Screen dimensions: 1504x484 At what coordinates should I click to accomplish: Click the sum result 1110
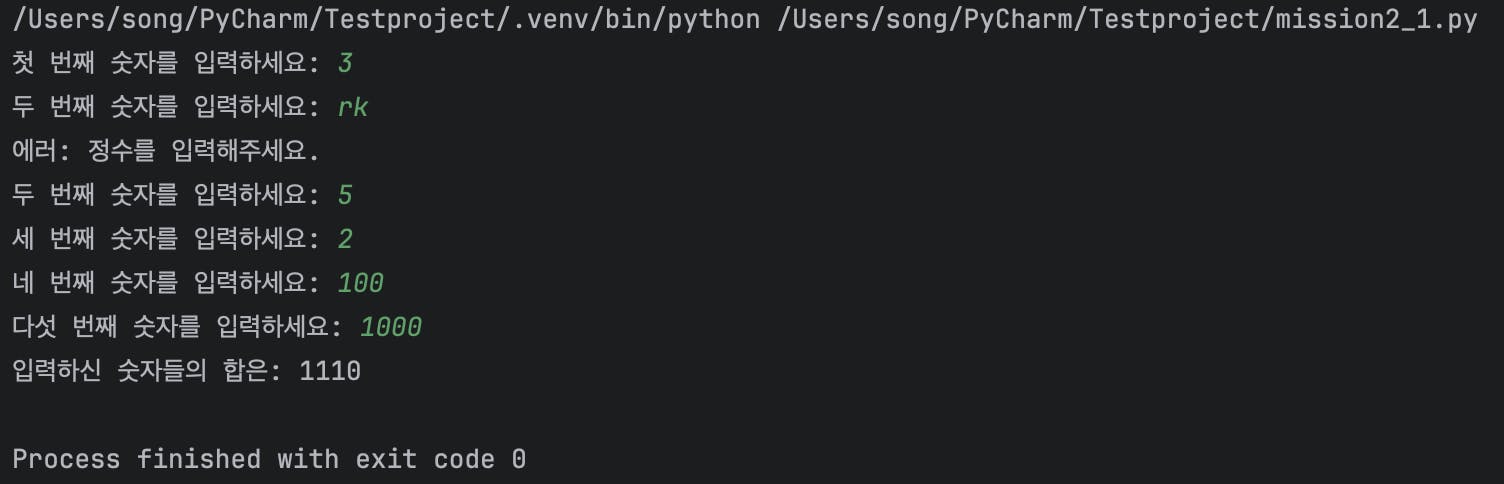(330, 372)
